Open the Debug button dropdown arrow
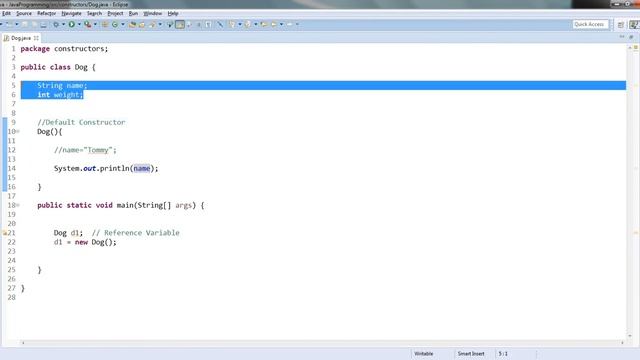 [x=63, y=24]
